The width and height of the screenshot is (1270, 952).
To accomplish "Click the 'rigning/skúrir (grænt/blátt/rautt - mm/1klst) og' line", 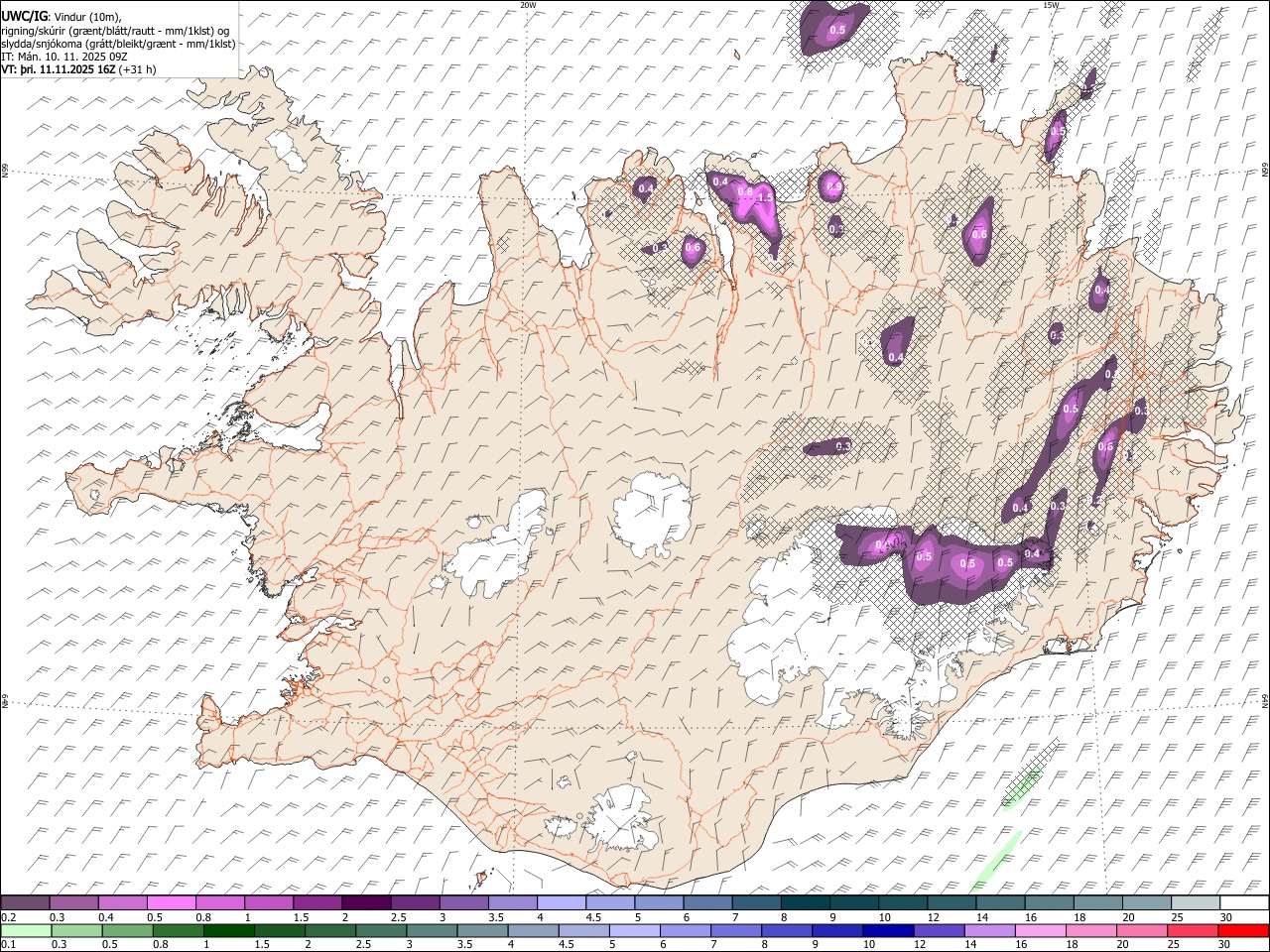I will (115, 31).
